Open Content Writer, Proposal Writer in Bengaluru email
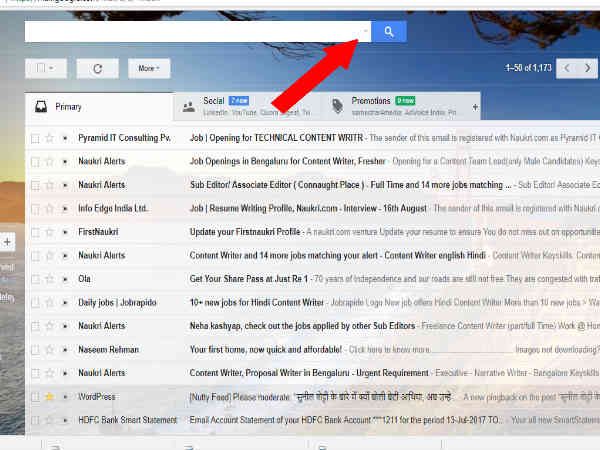The image size is (600, 450). (309, 373)
